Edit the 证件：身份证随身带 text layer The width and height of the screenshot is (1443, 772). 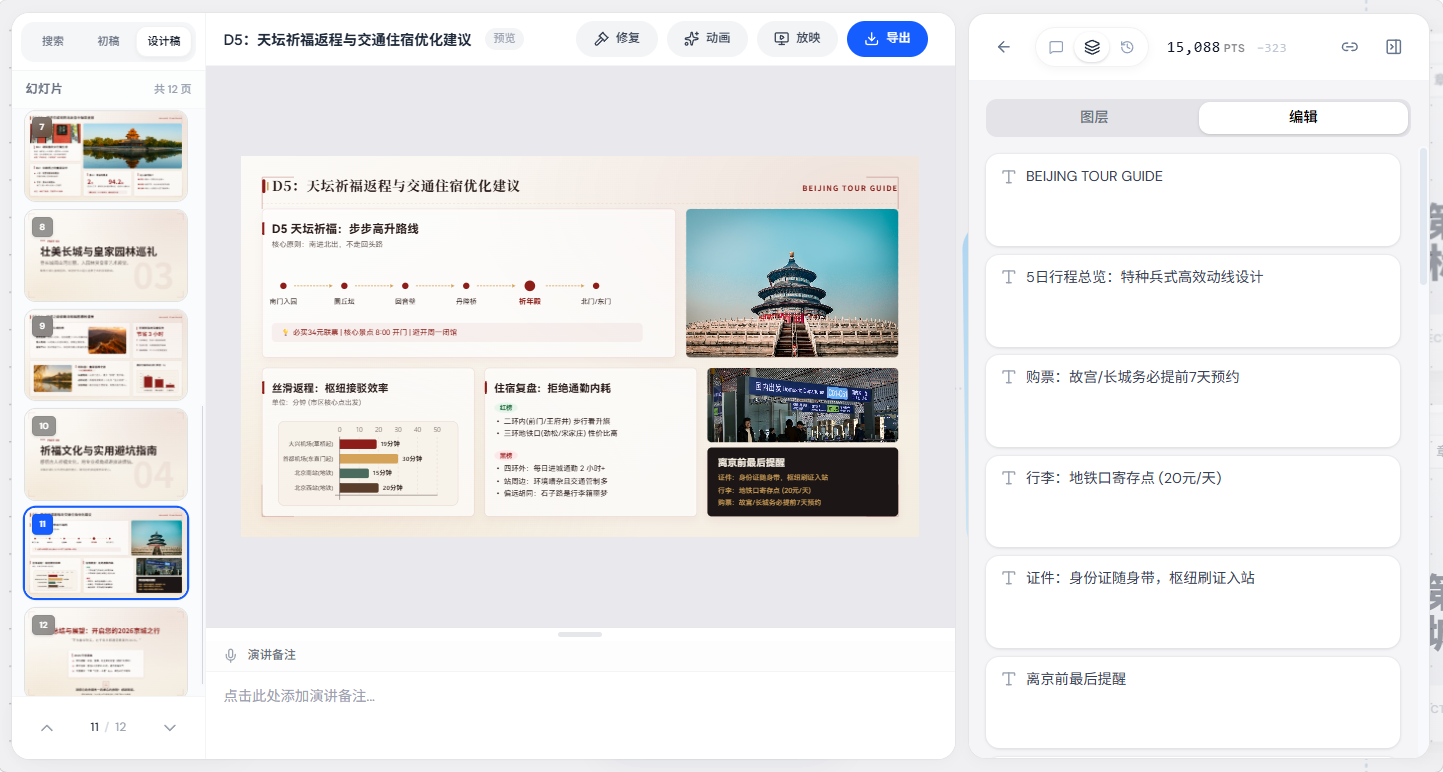tap(1192, 601)
